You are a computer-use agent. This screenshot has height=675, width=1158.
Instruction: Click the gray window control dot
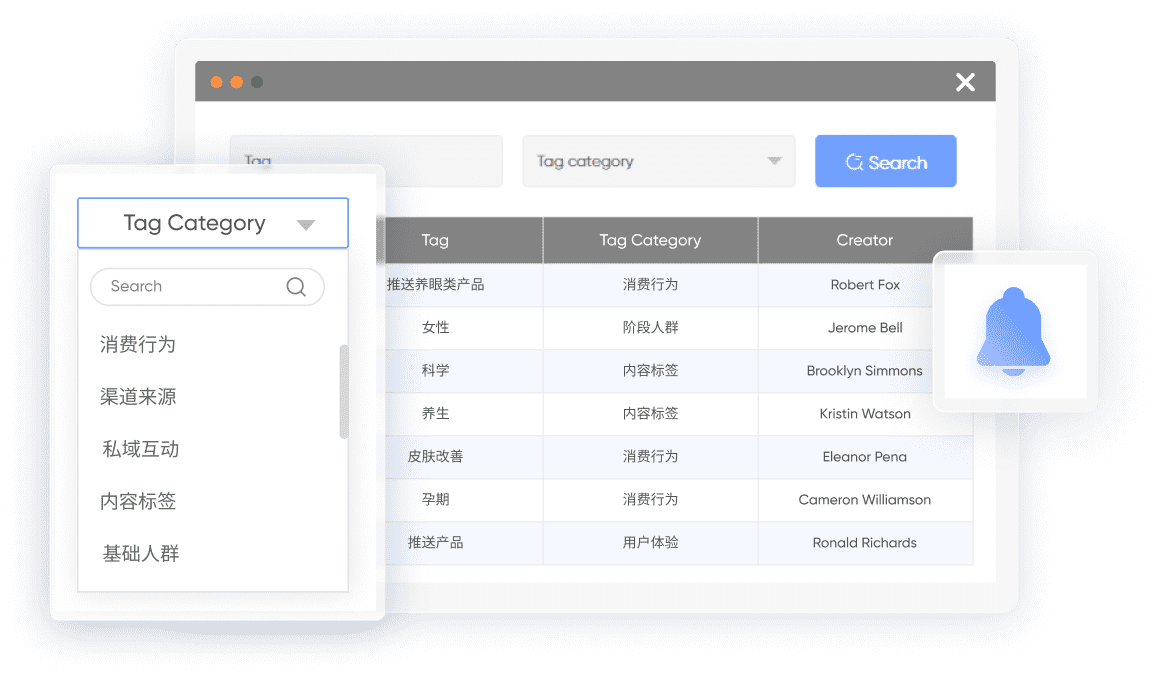tap(257, 82)
